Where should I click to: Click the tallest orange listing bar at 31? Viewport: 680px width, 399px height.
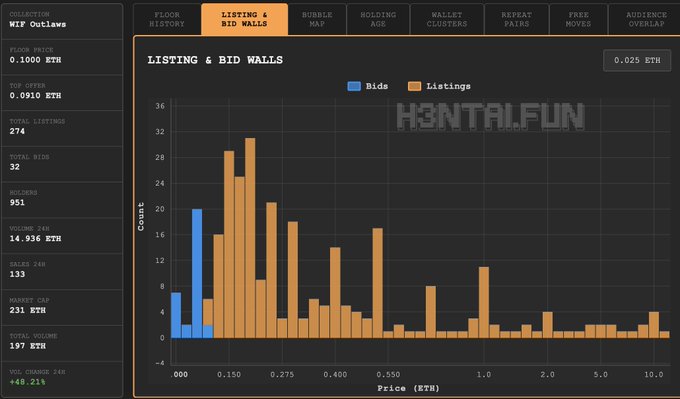click(250, 238)
